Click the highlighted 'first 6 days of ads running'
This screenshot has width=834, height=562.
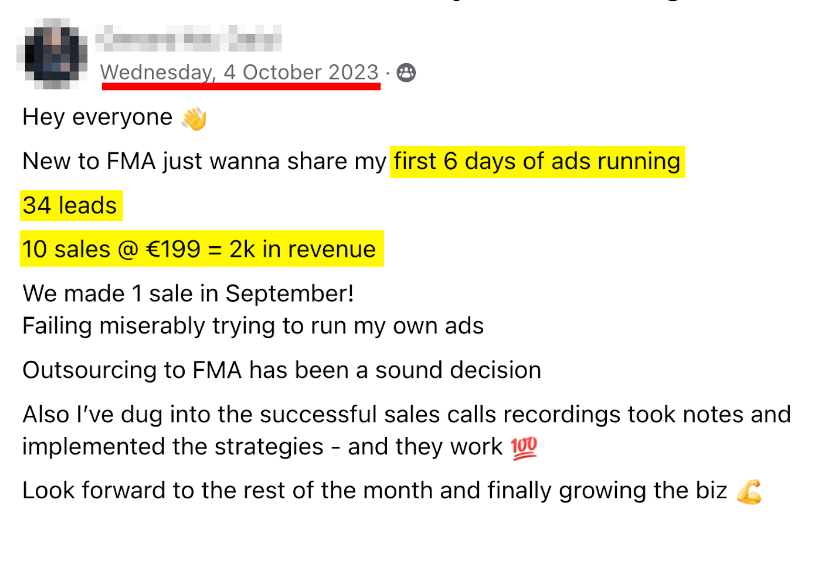[x=537, y=162]
